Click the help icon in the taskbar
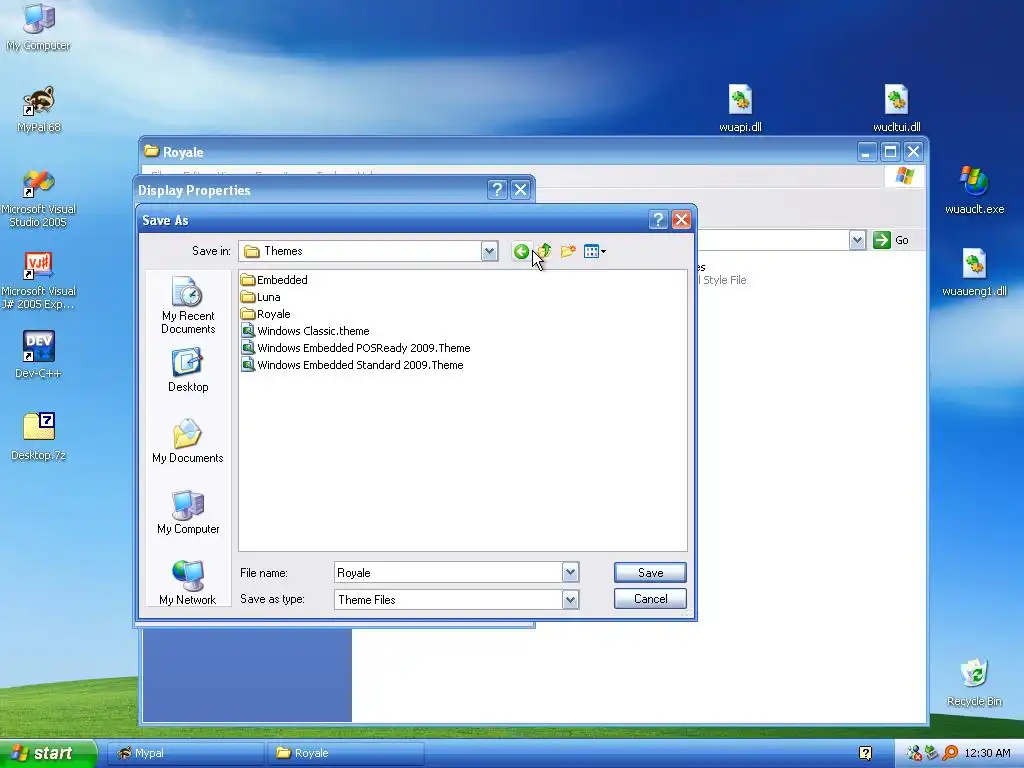This screenshot has height=768, width=1024. coord(865,754)
